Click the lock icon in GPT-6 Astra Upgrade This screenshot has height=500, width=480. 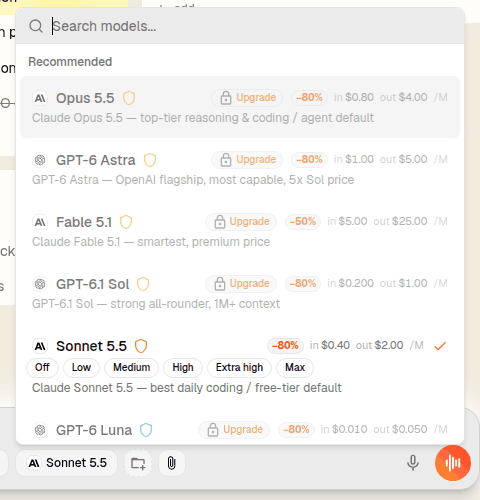click(226, 160)
